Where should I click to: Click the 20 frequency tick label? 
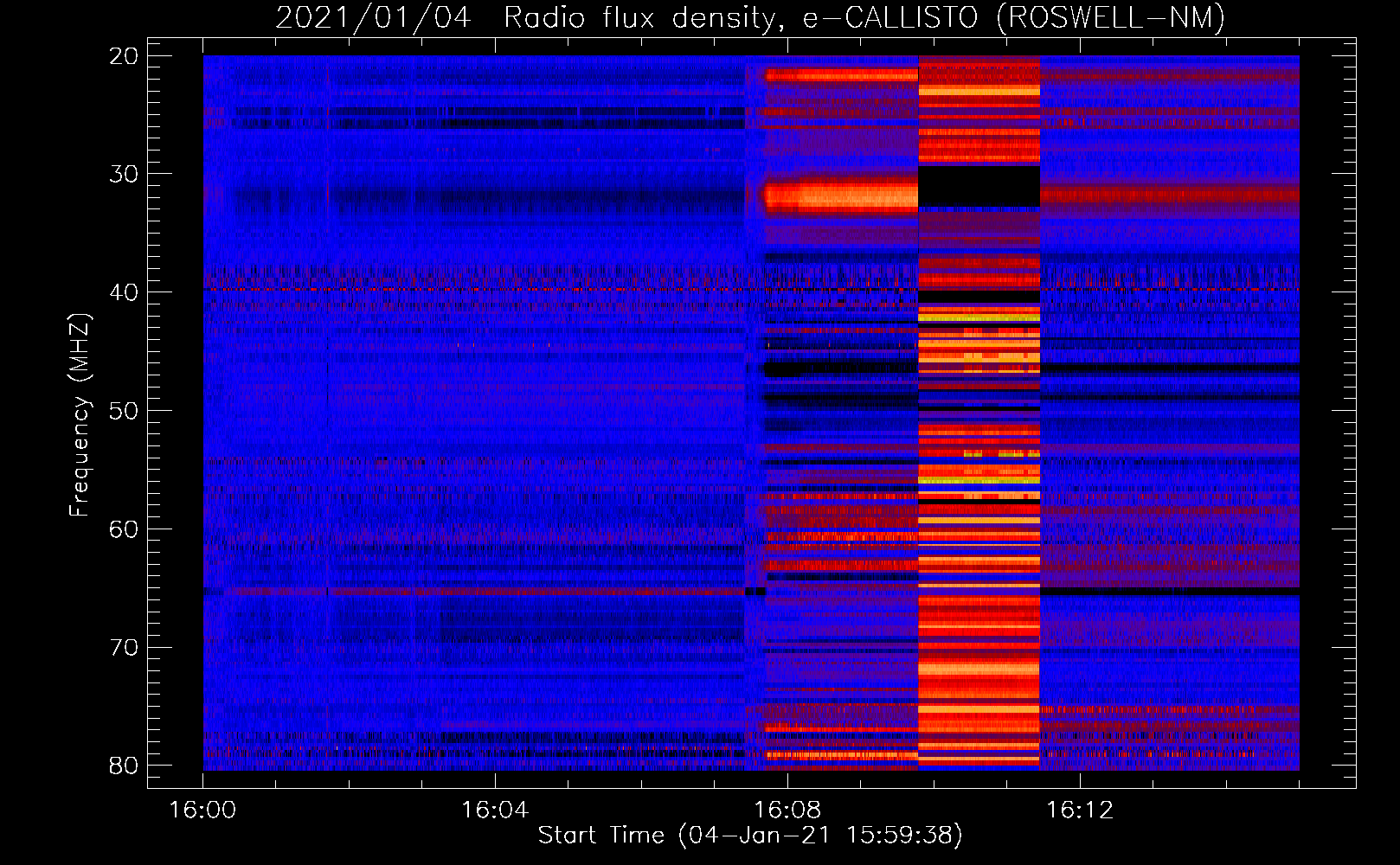coord(124,56)
